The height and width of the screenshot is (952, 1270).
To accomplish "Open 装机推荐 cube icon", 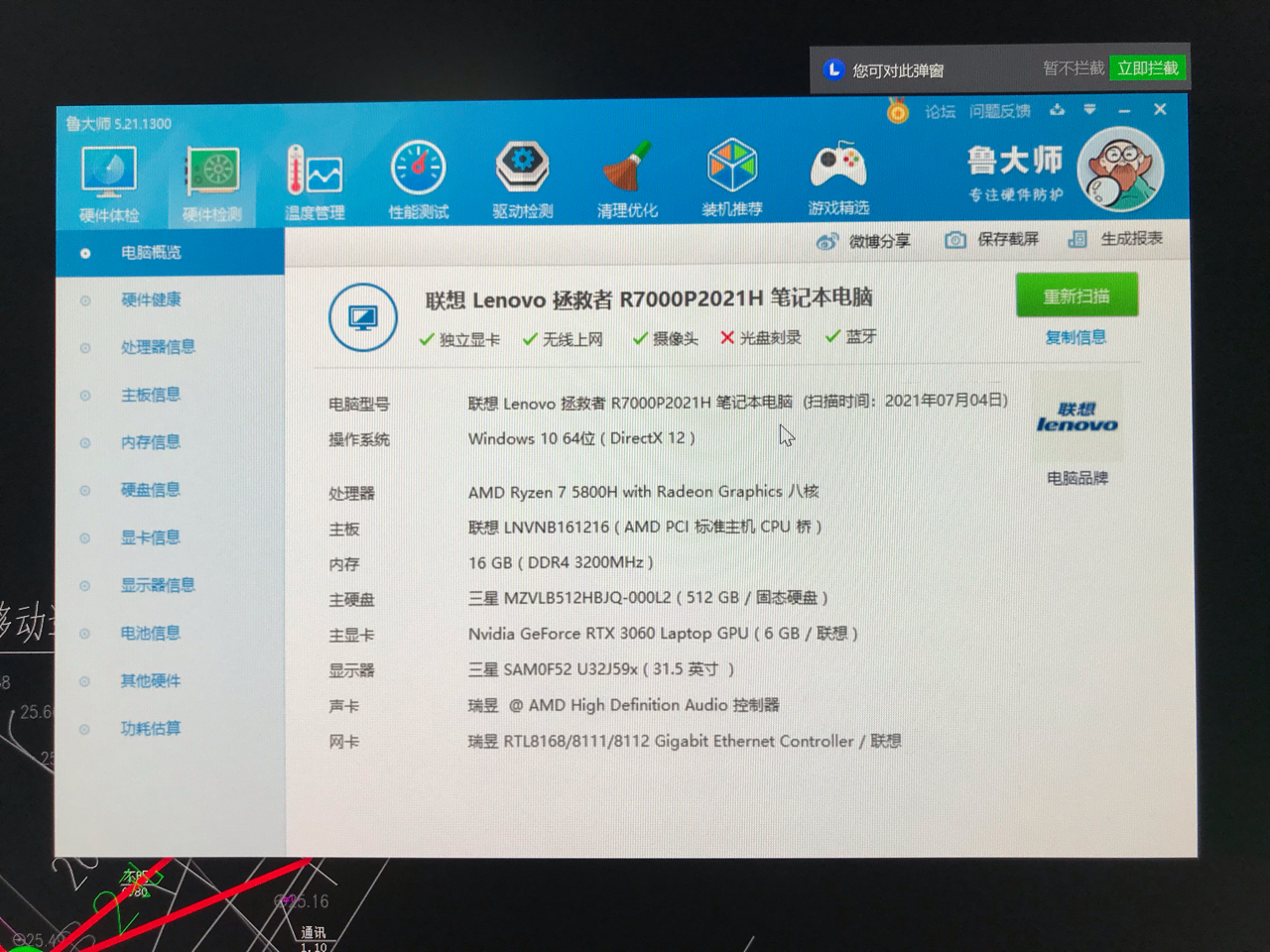I will coord(732,178).
